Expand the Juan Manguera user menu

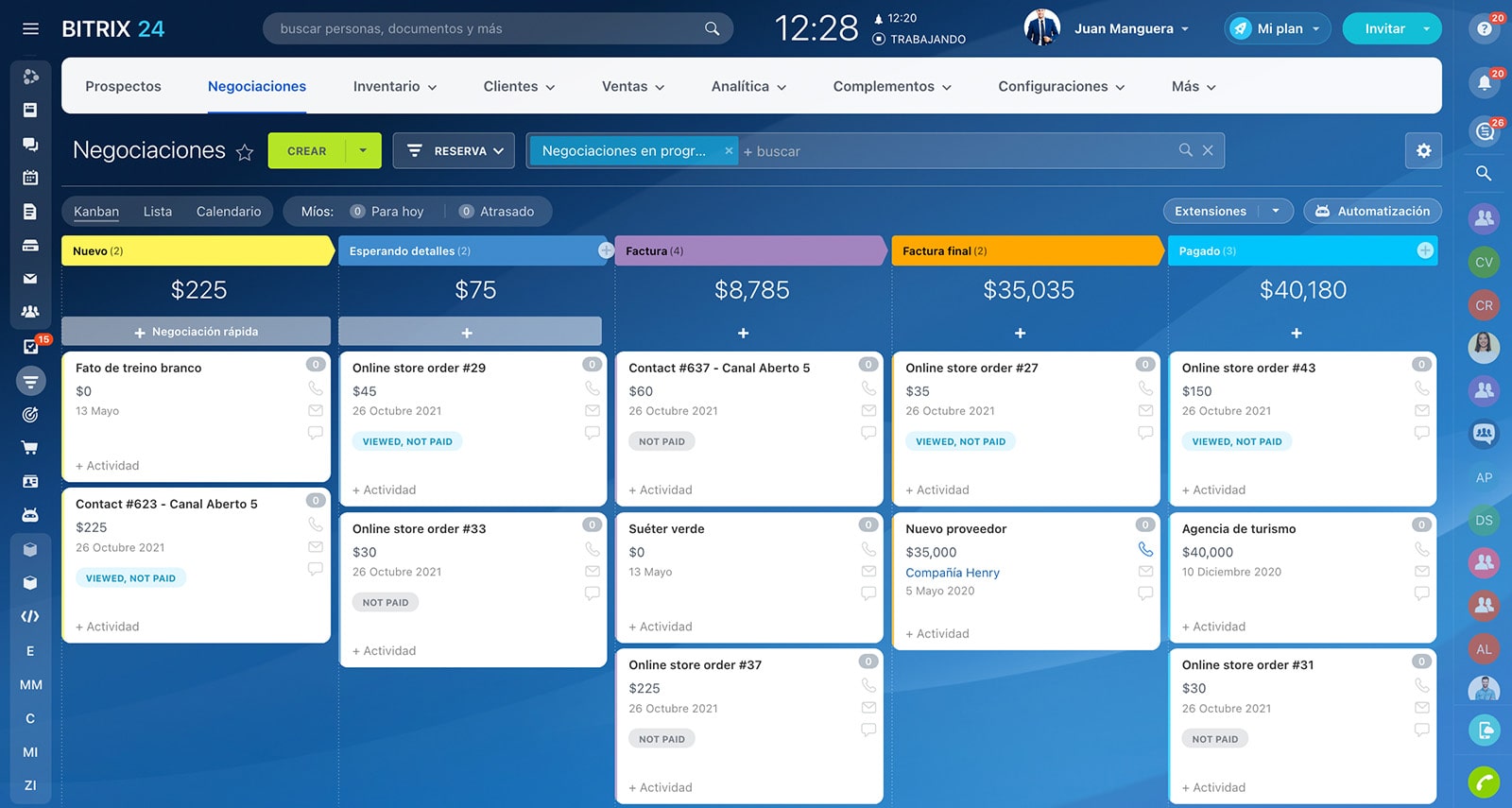click(1132, 29)
